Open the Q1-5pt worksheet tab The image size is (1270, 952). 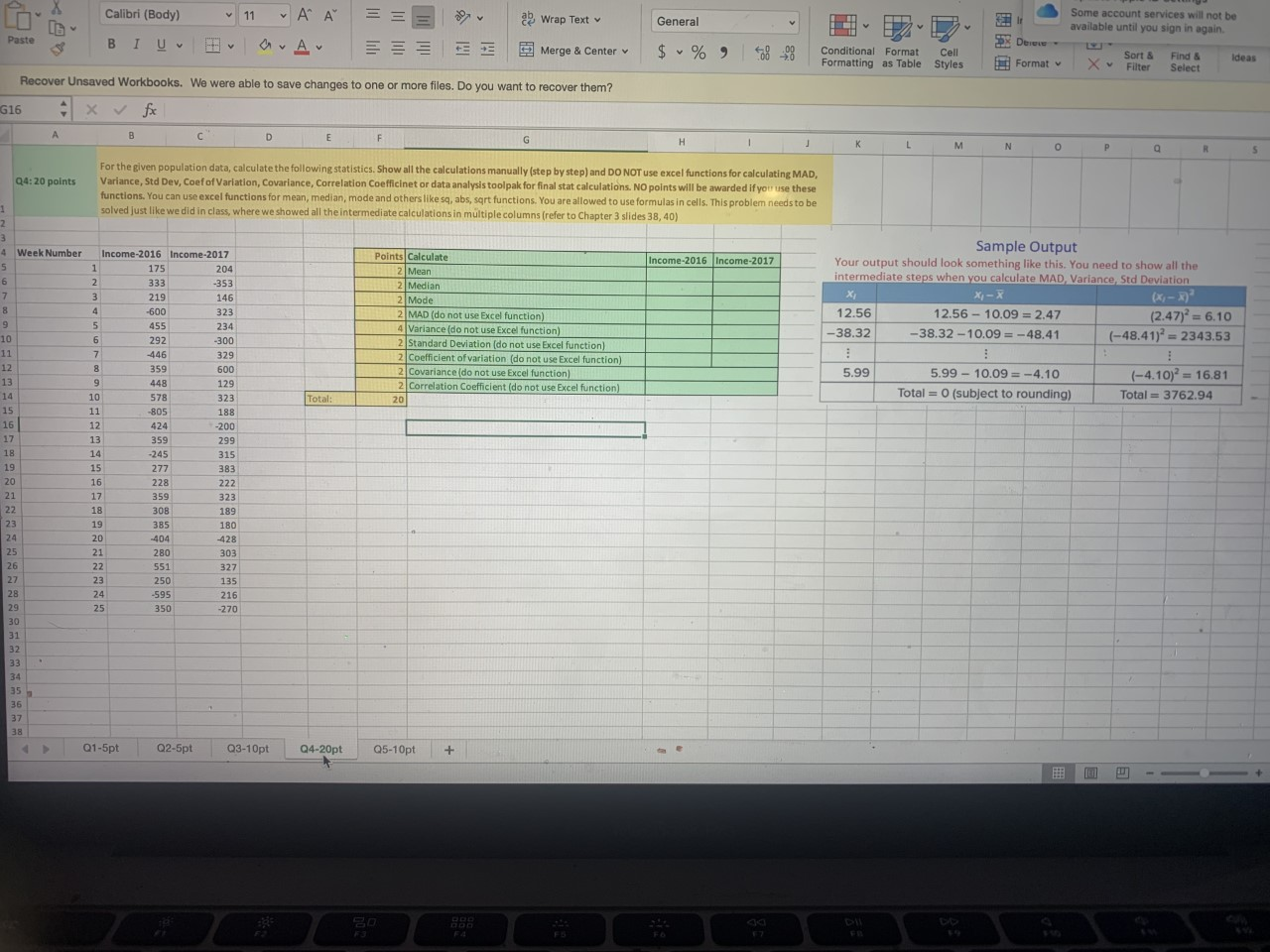click(100, 749)
